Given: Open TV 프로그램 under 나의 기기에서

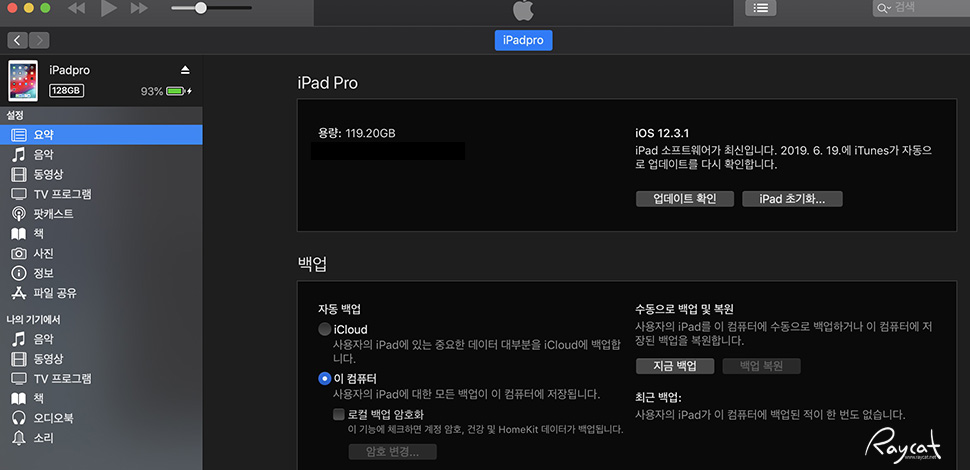Looking at the screenshot, I should [101, 378].
